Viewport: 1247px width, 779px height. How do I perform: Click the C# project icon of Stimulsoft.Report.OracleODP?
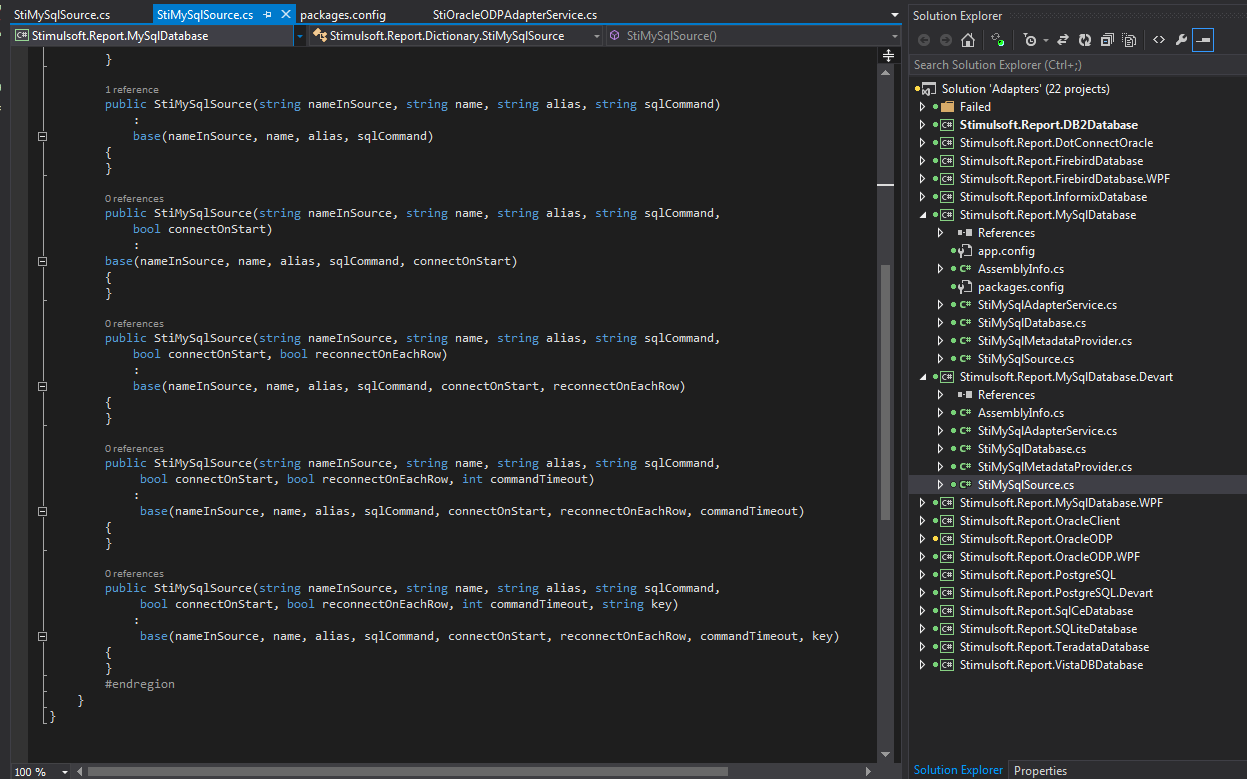pyautogui.click(x=946, y=539)
